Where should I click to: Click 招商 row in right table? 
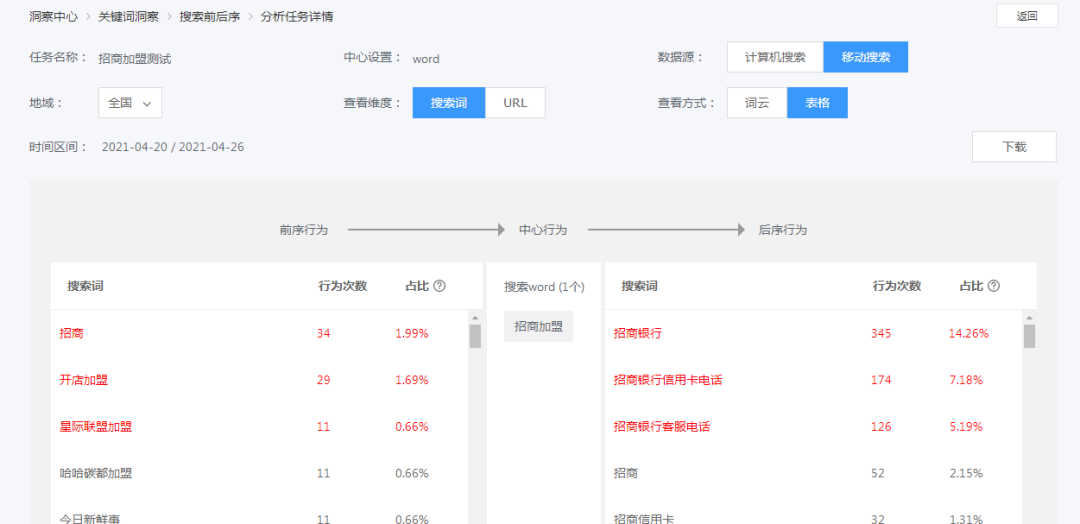[x=813, y=474]
